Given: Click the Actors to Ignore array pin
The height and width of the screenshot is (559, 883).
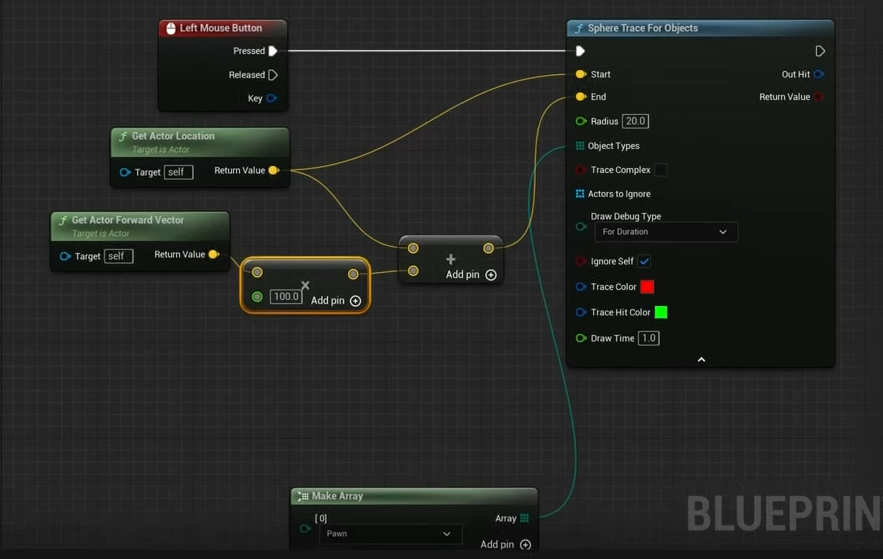Looking at the screenshot, I should click(x=580, y=194).
